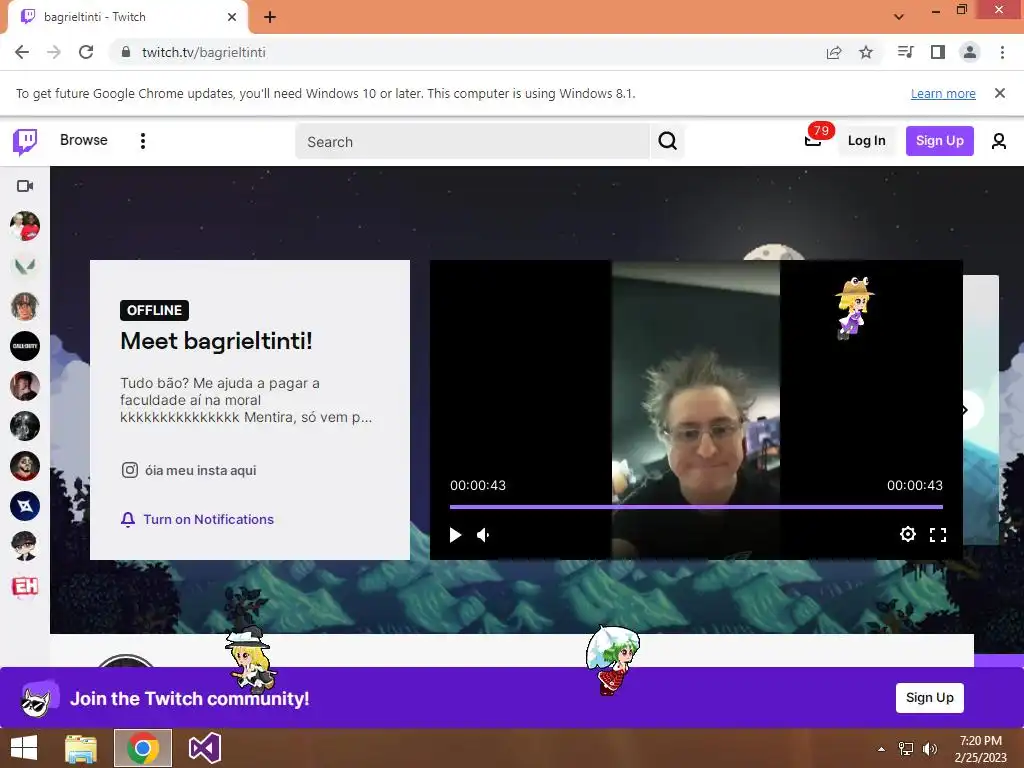Mute the video player volume
This screenshot has height=768, width=1024.
pyautogui.click(x=483, y=535)
